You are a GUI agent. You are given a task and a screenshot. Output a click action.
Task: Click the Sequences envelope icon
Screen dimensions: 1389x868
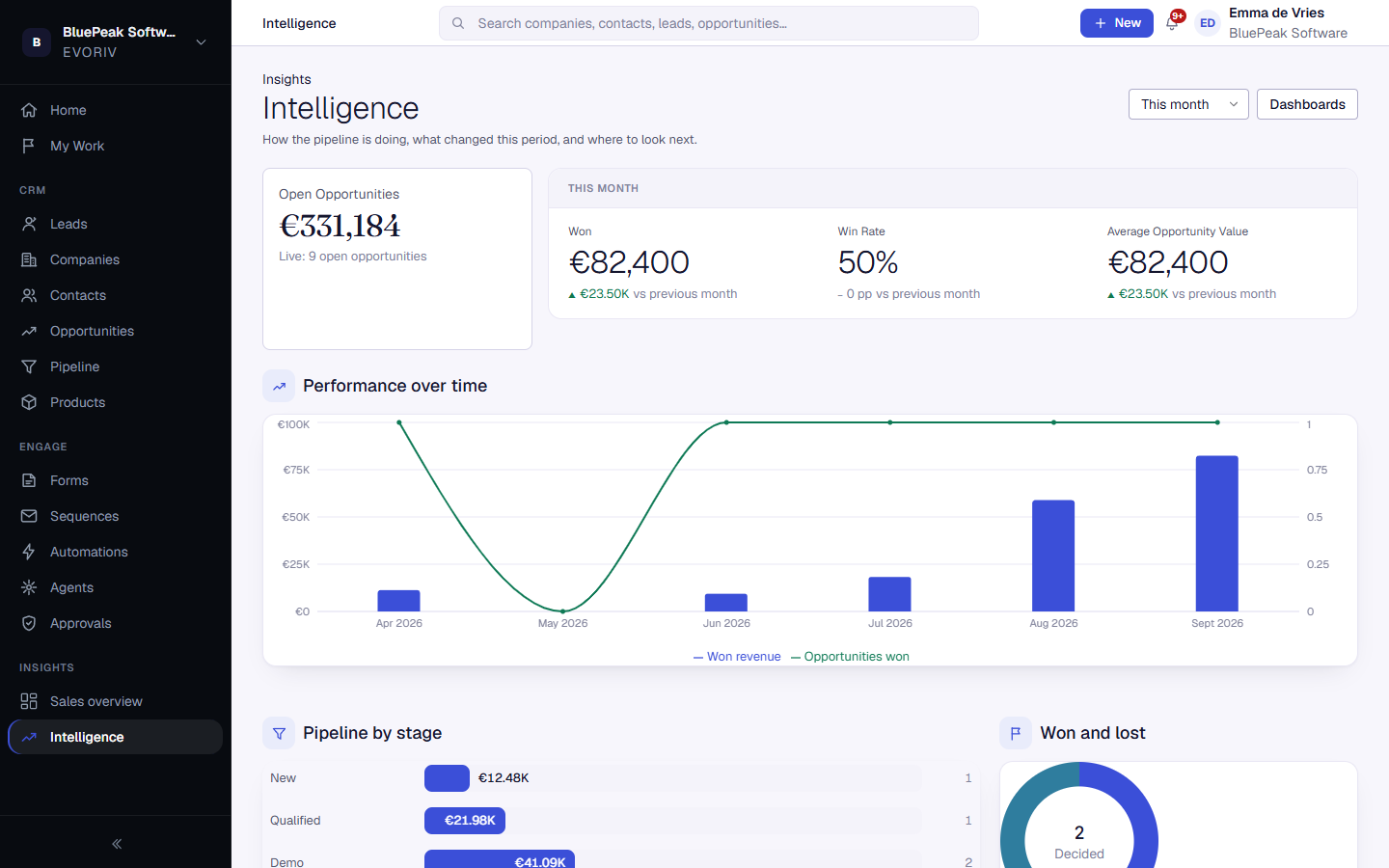[x=29, y=516]
